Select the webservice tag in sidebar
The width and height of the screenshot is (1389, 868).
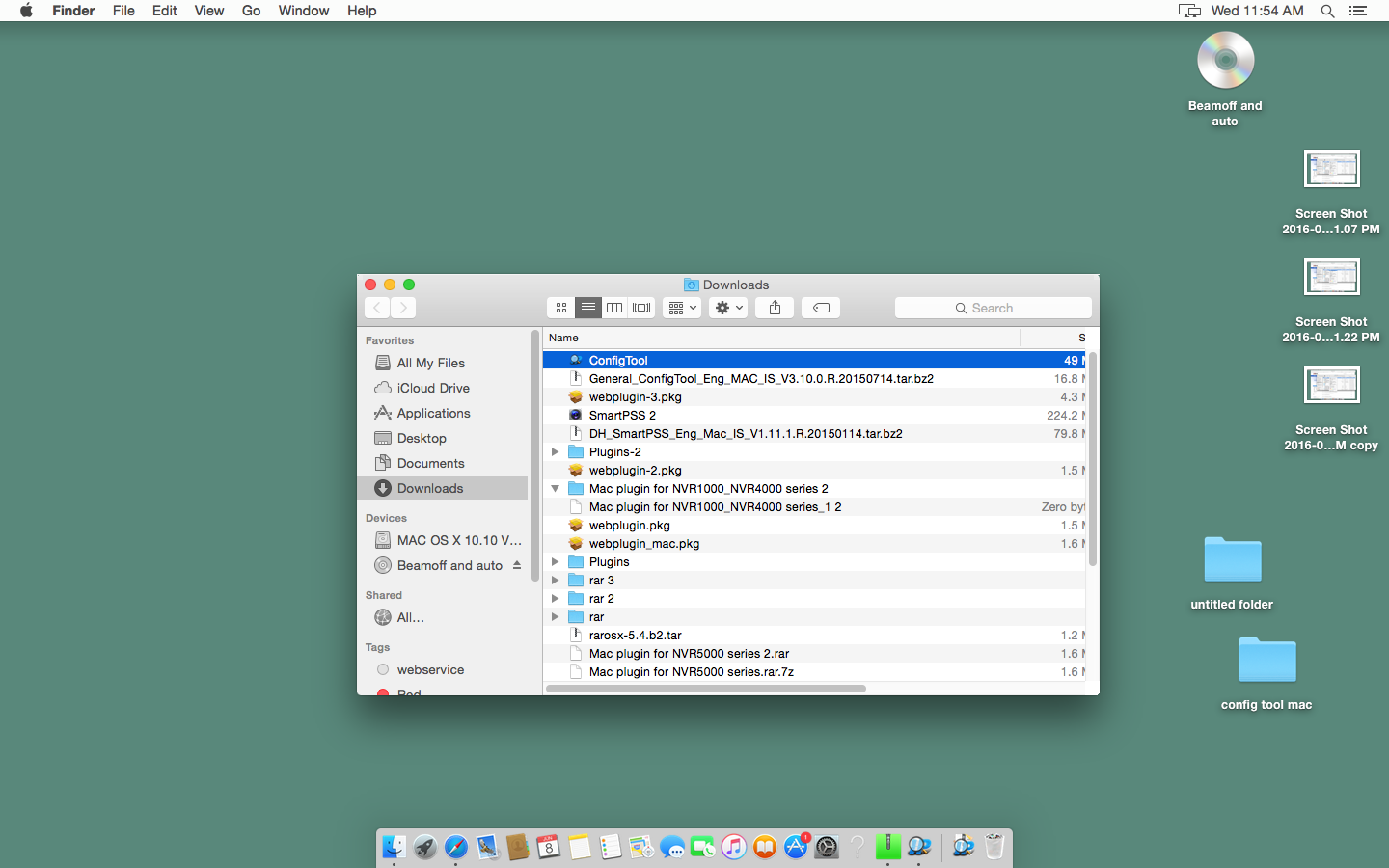[x=430, y=669]
